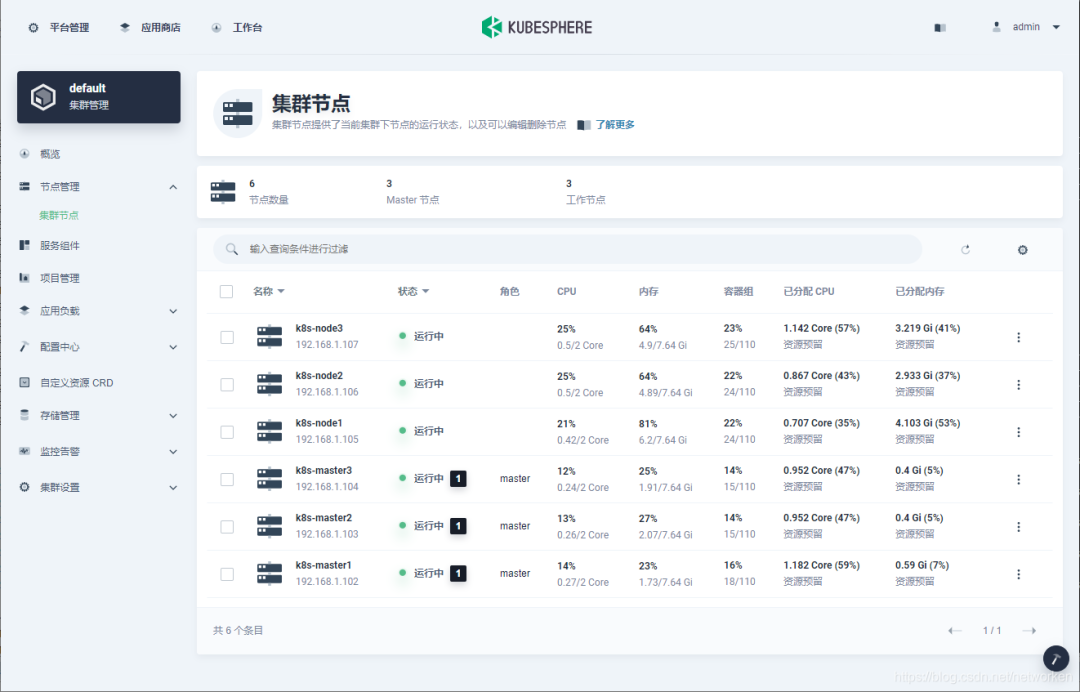Open the 工作台 top menu
This screenshot has width=1080, height=692.
(236, 28)
